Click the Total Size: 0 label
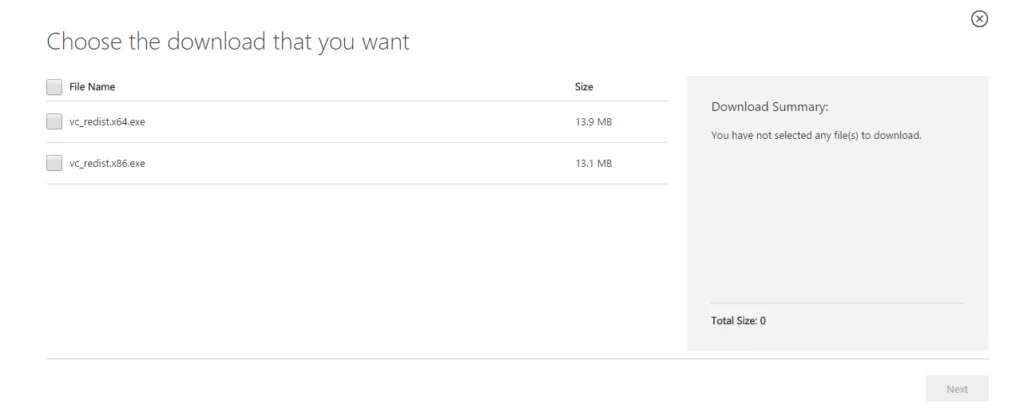The width and height of the screenshot is (1024, 412). [x=738, y=321]
